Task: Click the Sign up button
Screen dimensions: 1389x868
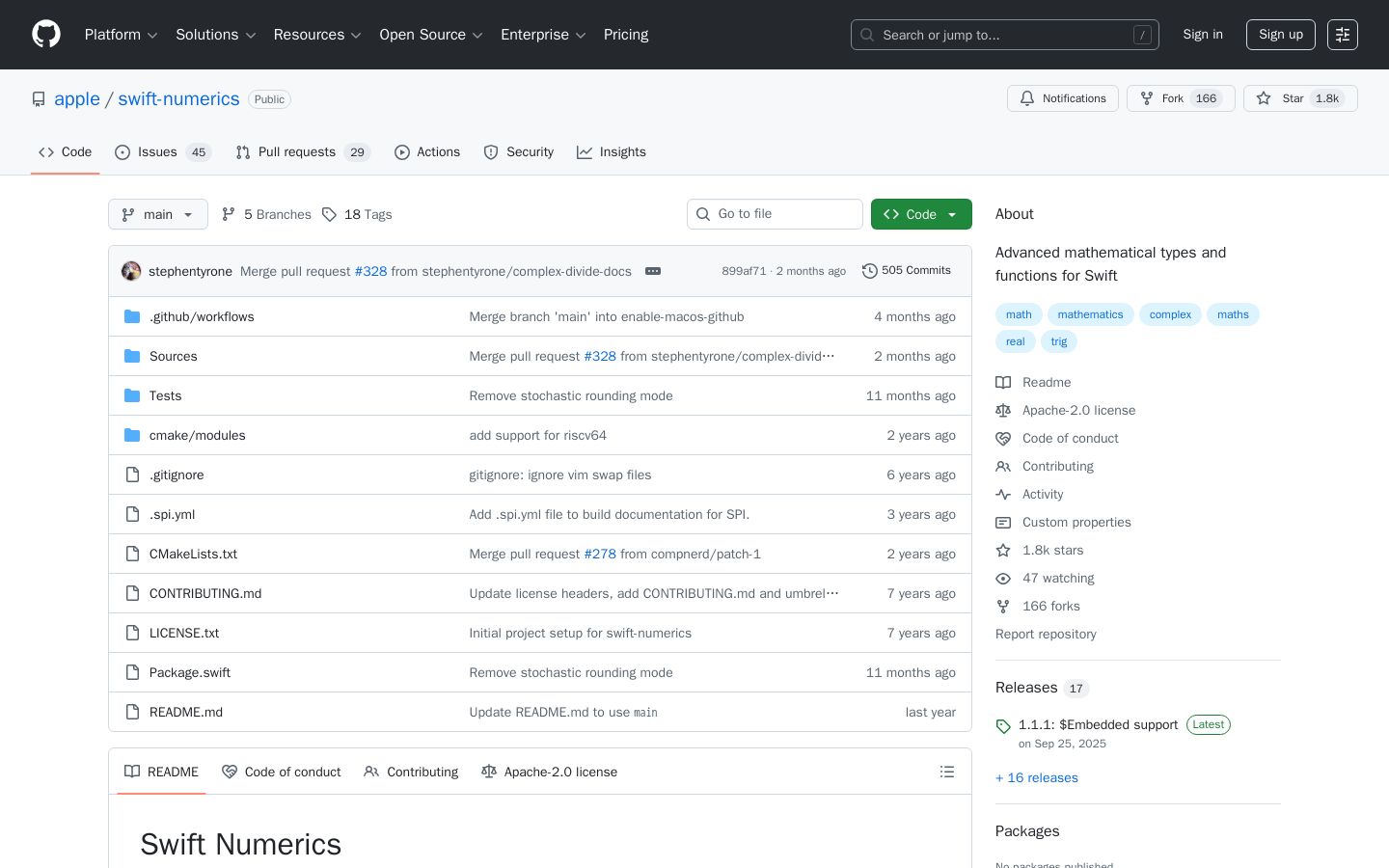Action: pos(1281,35)
